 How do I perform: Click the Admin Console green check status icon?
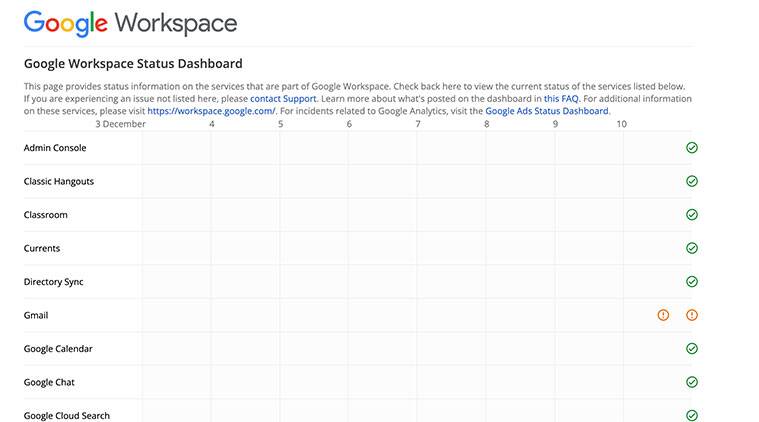692,148
